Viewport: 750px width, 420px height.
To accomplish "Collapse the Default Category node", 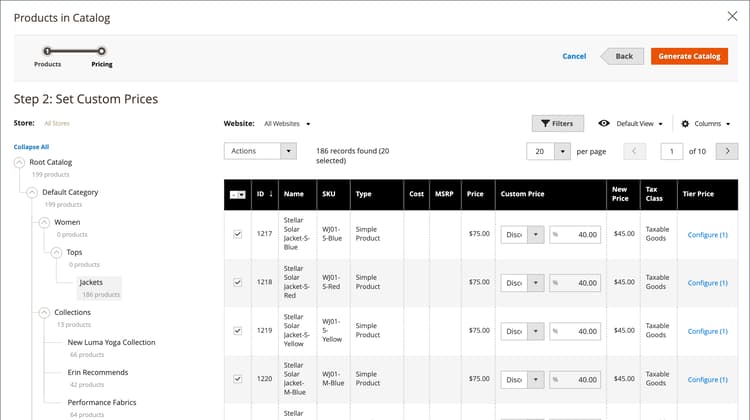I will coord(32,192).
